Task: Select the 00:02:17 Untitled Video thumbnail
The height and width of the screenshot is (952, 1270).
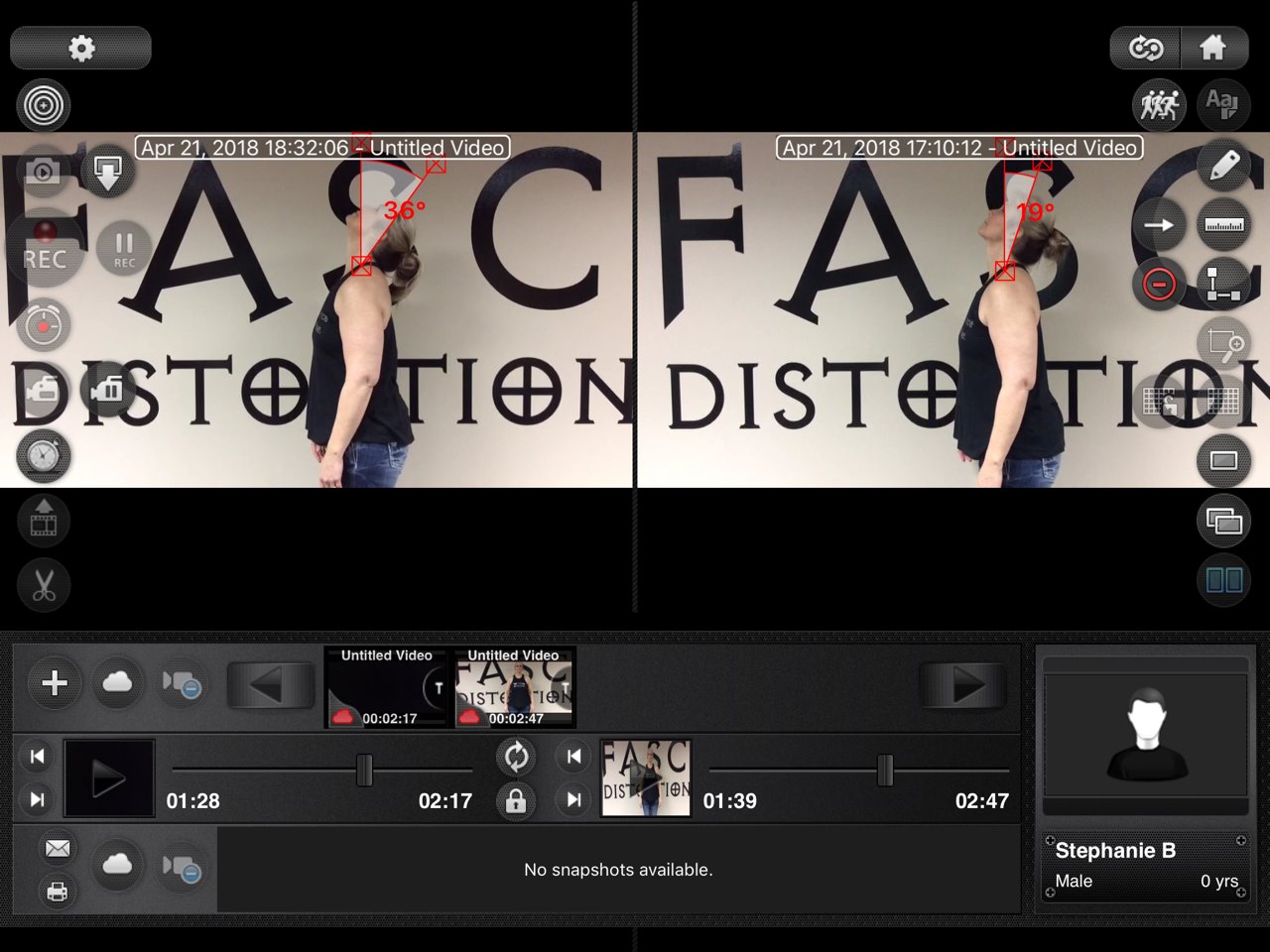Action: (x=387, y=687)
